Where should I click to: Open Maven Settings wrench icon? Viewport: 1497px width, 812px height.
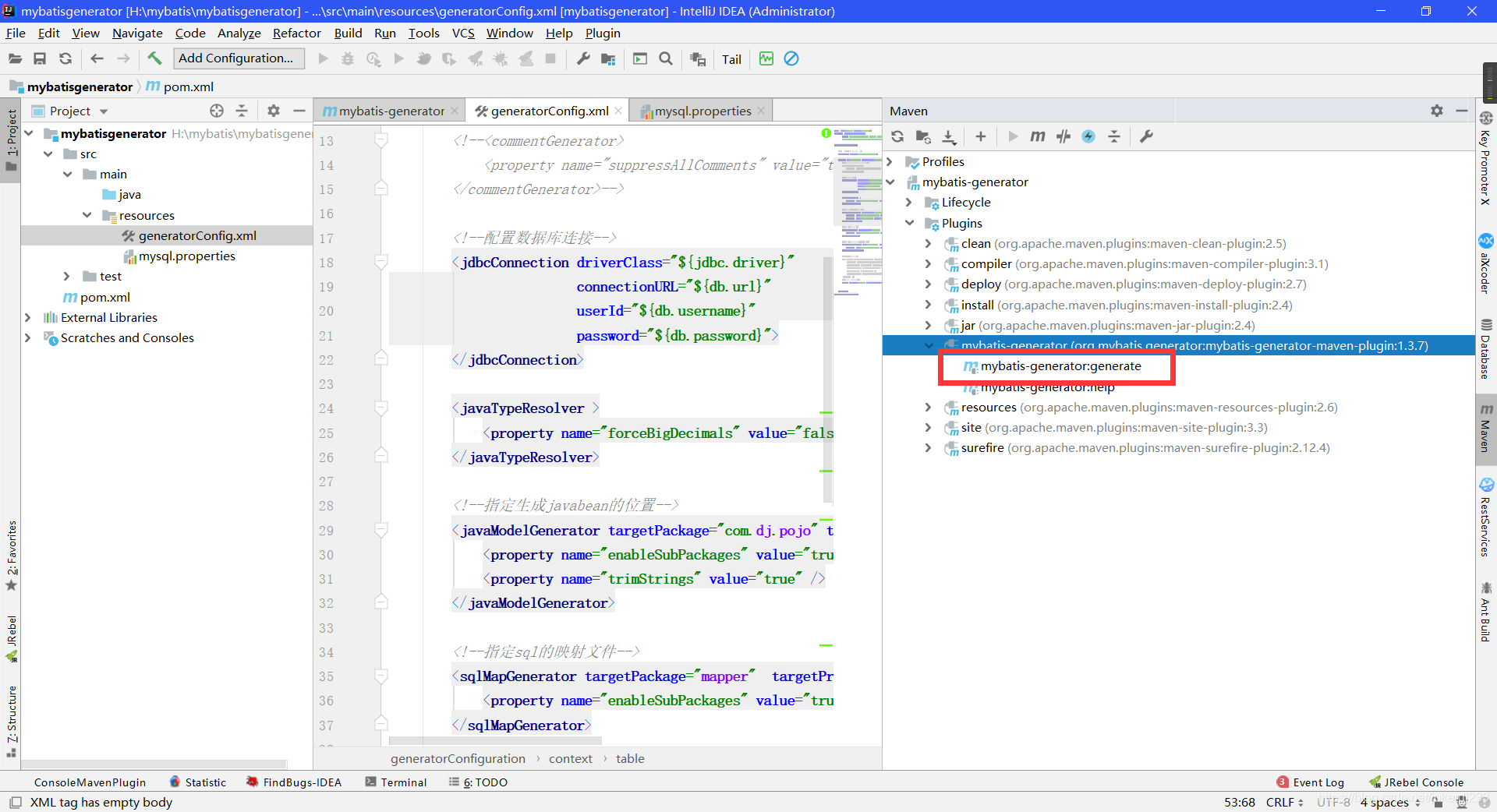click(x=1146, y=136)
